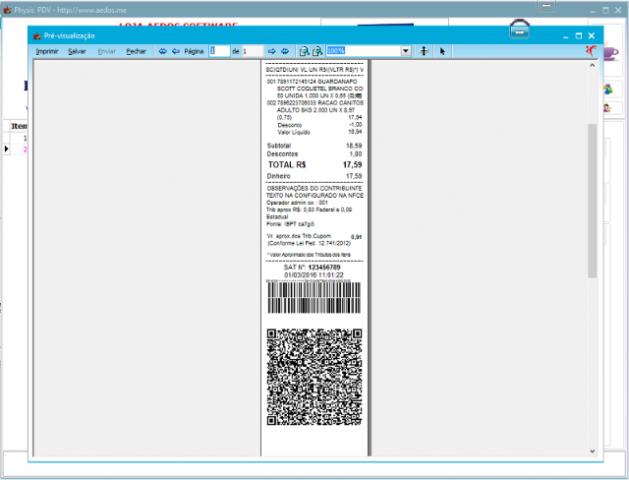Click the Imprimir button in preview toolbar

point(47,51)
